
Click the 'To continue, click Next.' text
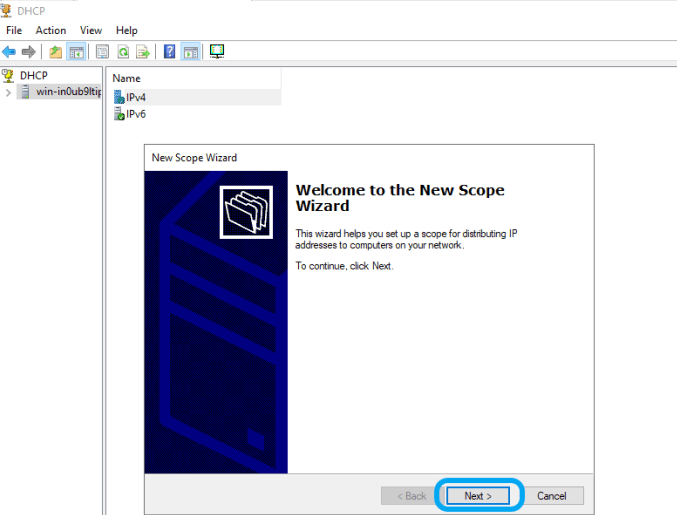[345, 266]
